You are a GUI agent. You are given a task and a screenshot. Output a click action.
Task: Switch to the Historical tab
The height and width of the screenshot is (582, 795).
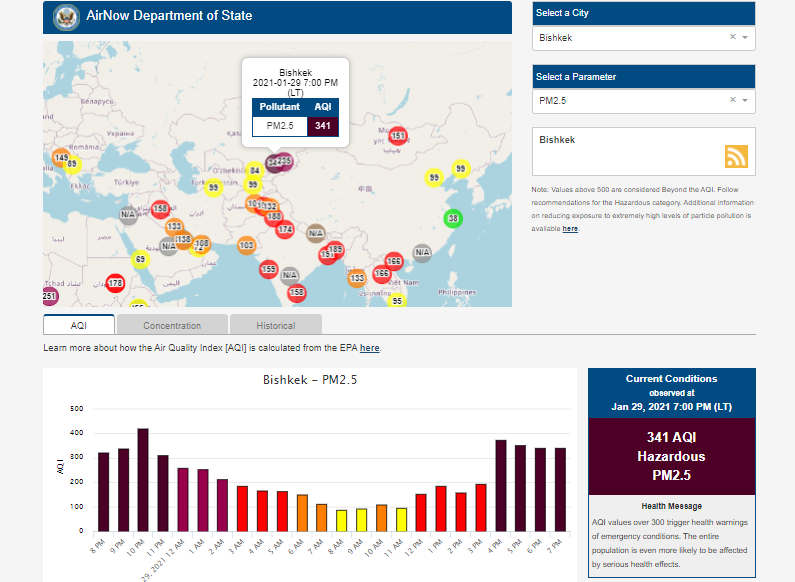[275, 325]
